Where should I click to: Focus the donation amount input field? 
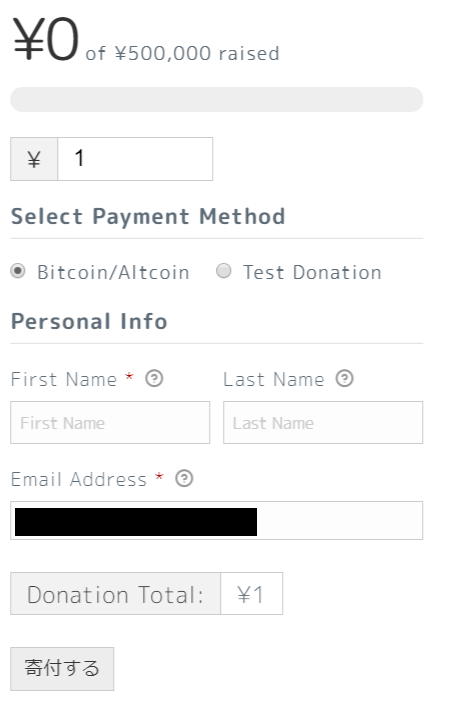[135, 159]
